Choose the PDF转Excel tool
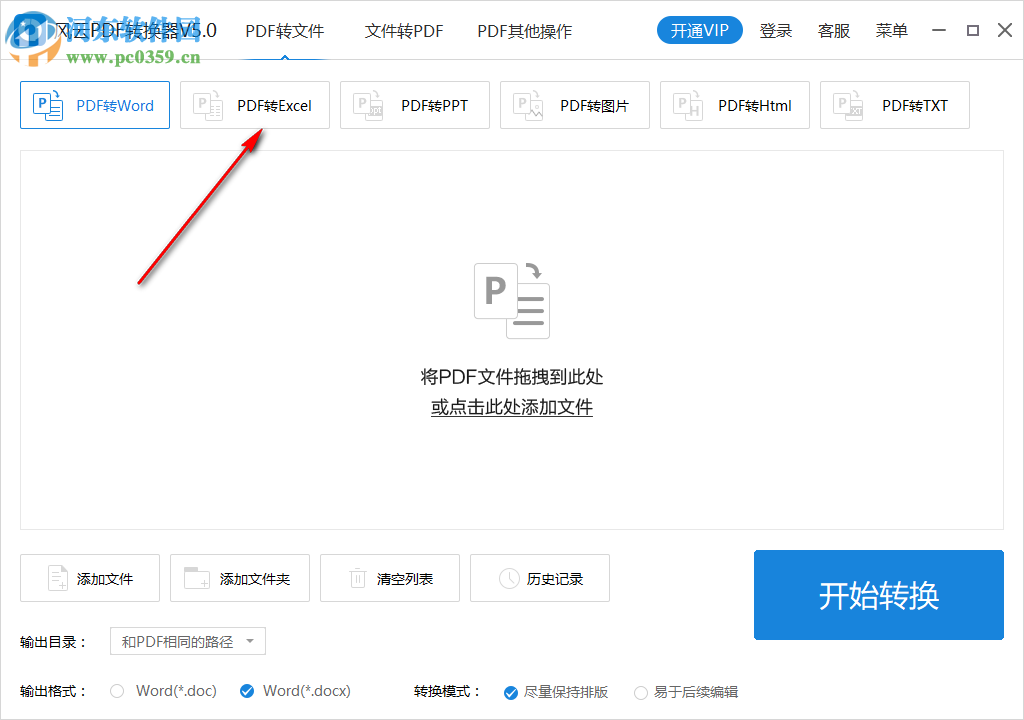The width and height of the screenshot is (1024, 720). pyautogui.click(x=254, y=104)
